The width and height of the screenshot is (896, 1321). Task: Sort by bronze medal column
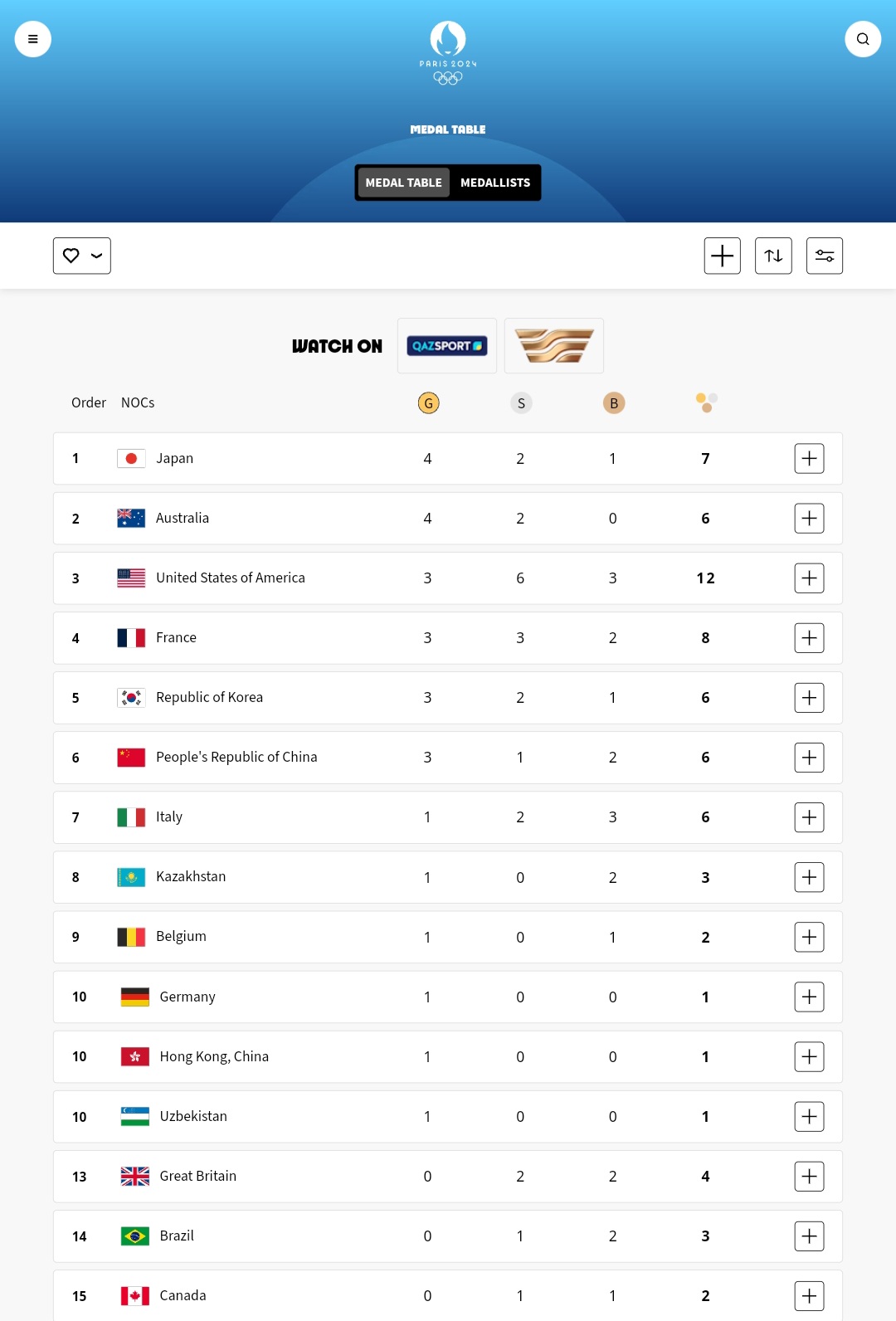614,403
